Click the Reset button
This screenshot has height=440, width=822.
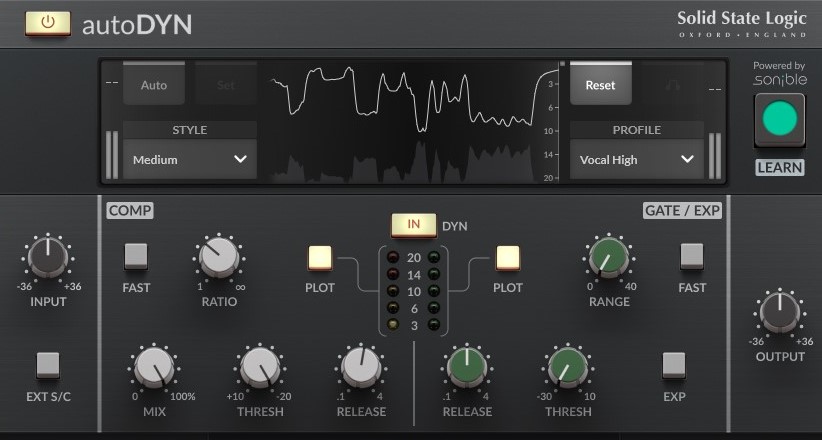[600, 85]
